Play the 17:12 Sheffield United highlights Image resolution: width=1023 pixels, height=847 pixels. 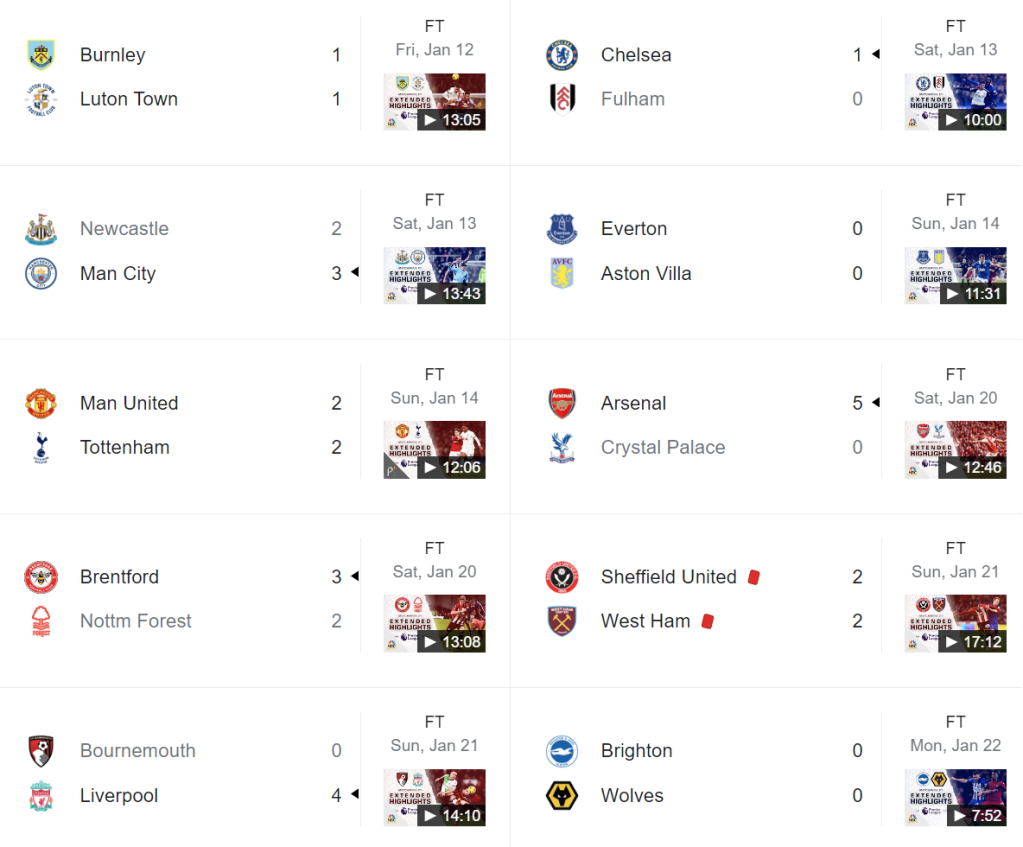coord(956,624)
